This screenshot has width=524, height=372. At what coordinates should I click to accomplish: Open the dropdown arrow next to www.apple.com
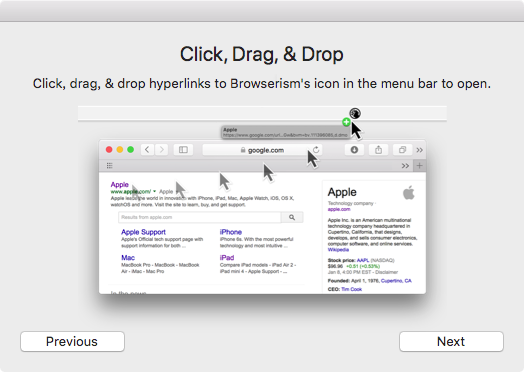pyautogui.click(x=154, y=192)
